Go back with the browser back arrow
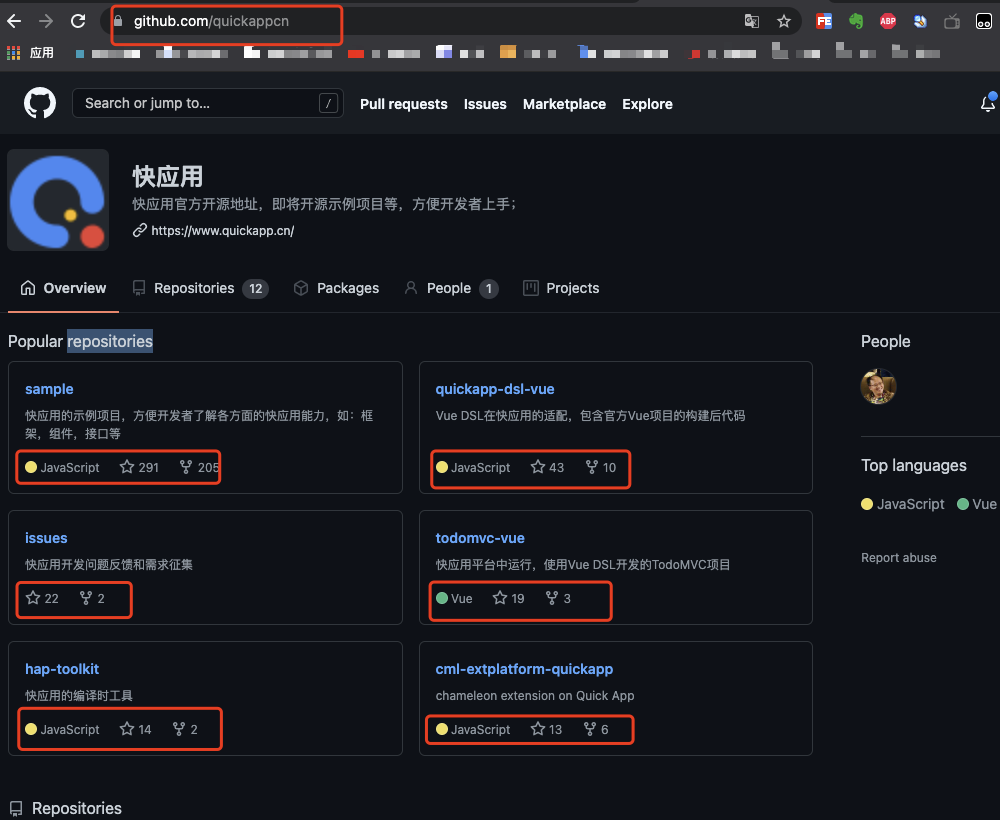Screen dimensions: 1000x820 pyautogui.click(x=14, y=21)
